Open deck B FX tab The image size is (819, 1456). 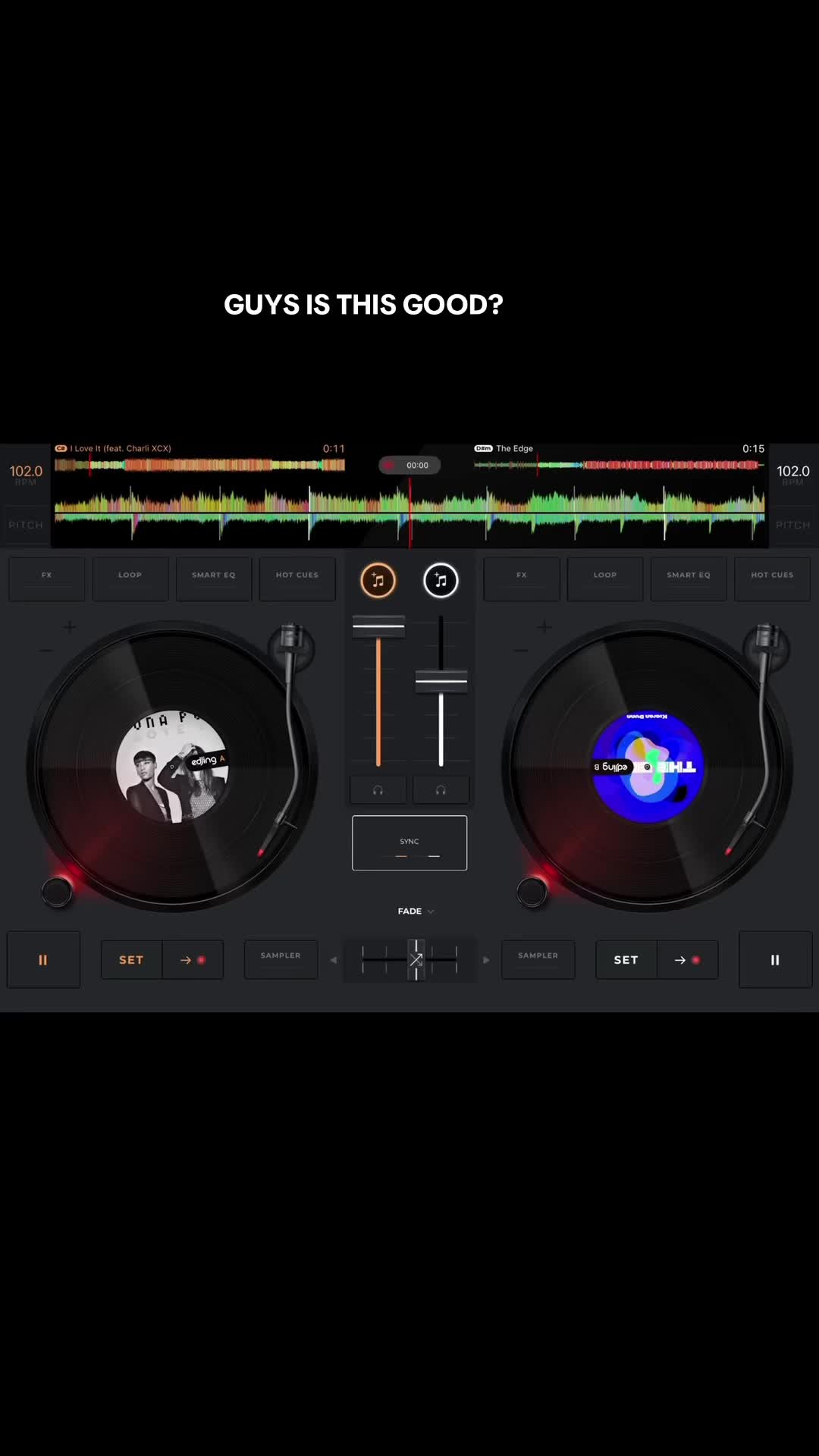pos(522,579)
